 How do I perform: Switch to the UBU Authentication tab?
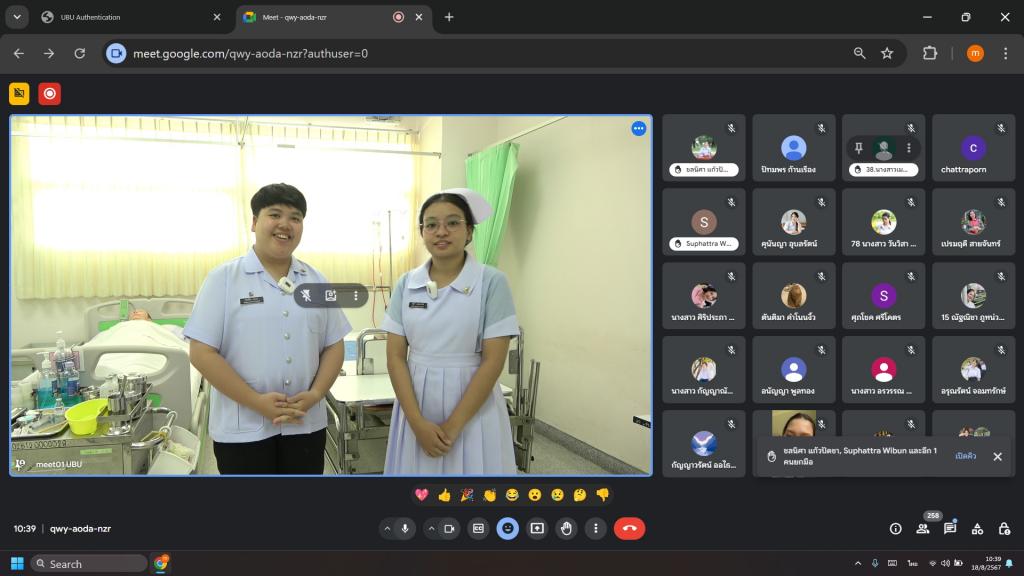coord(128,17)
